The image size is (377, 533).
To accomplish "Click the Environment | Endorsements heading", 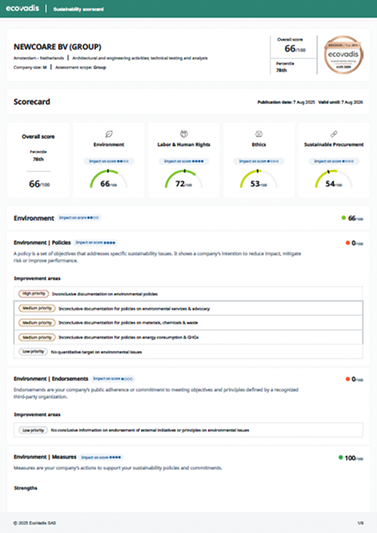I will coord(51,379).
